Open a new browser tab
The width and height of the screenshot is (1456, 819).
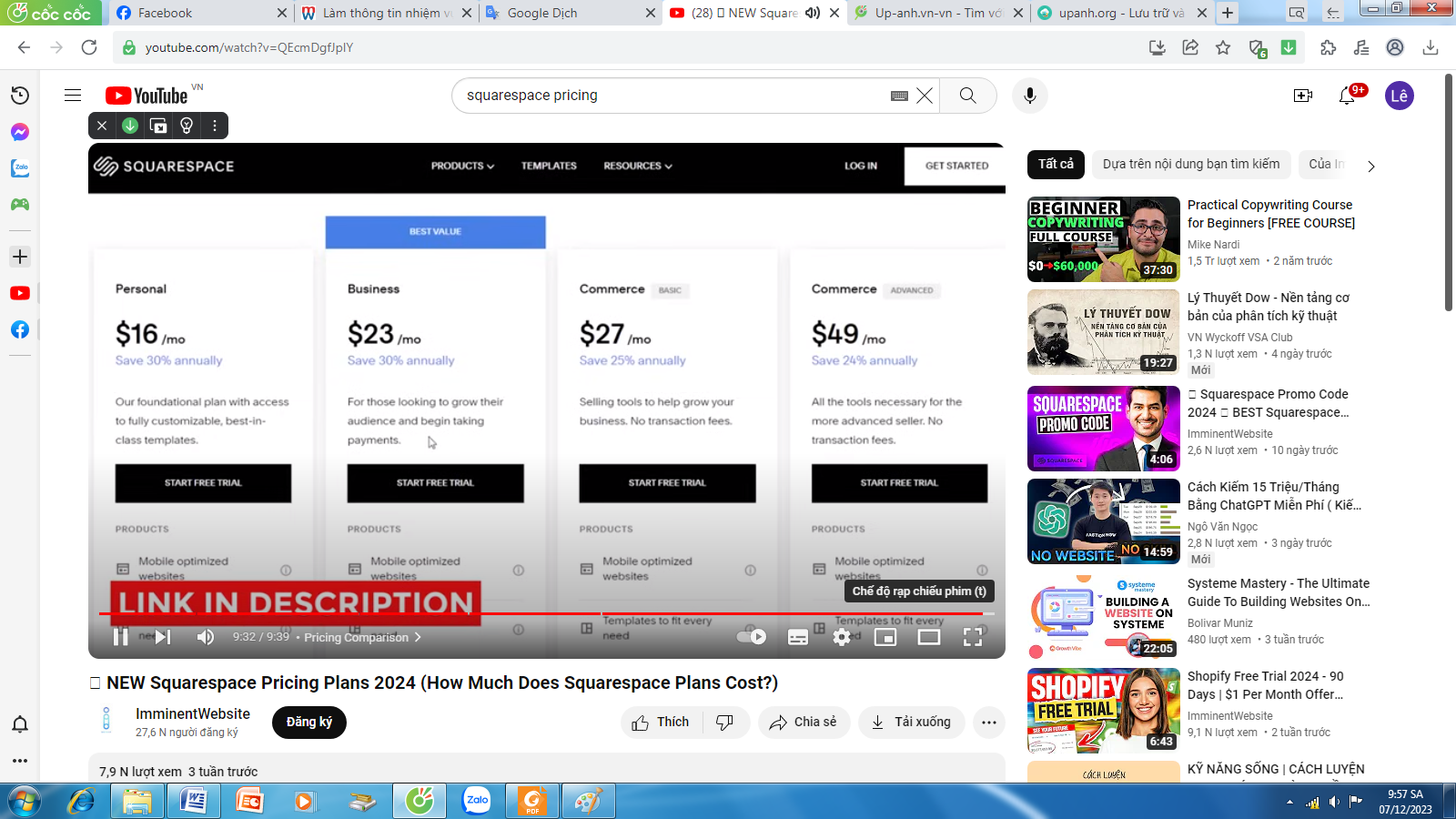click(1228, 13)
